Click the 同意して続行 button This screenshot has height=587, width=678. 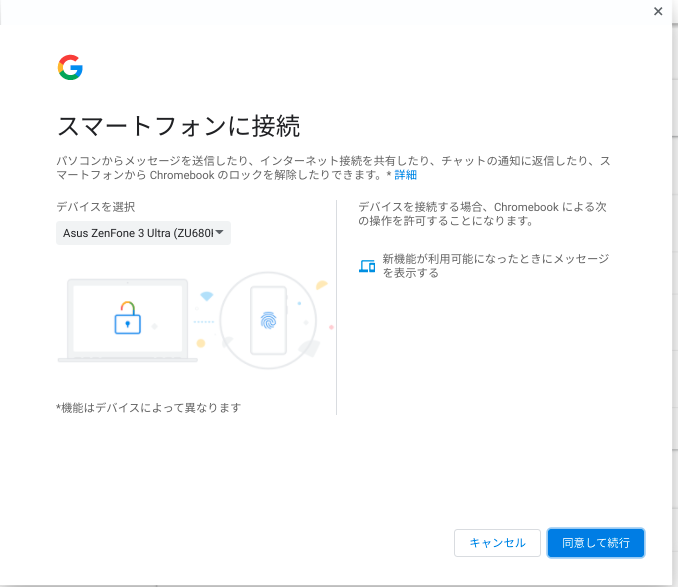click(596, 543)
